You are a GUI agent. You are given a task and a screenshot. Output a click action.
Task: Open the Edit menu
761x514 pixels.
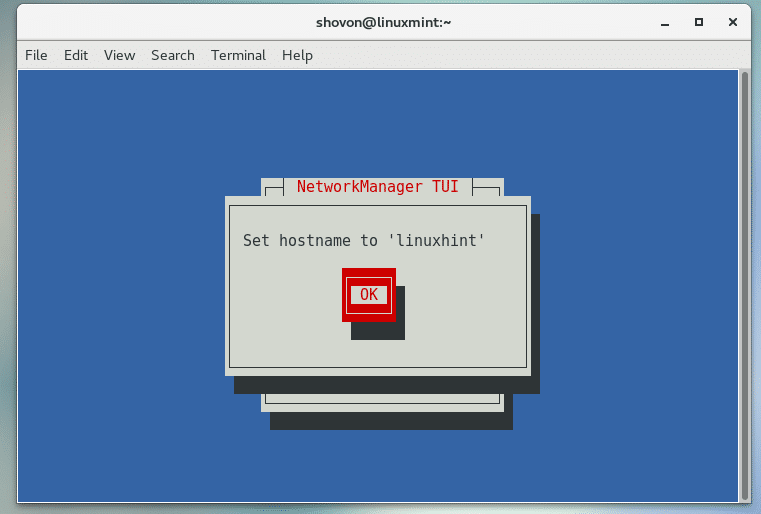(x=76, y=55)
